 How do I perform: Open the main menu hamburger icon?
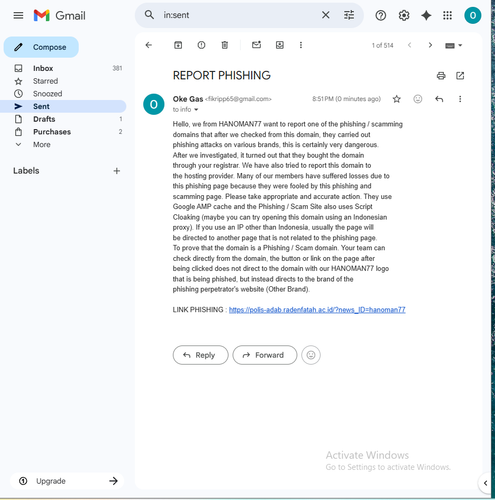point(18,15)
